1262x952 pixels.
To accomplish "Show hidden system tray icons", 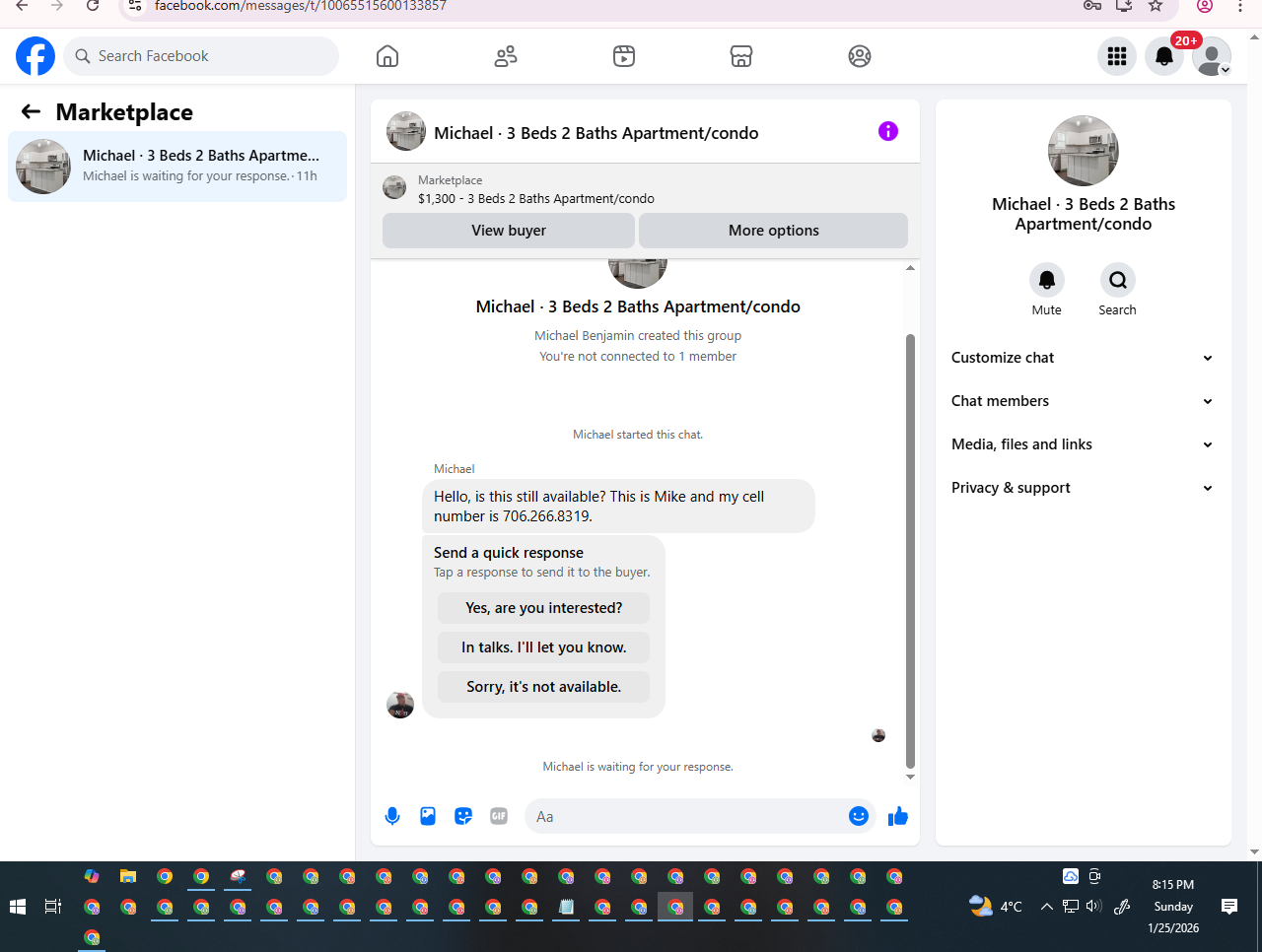I will pos(1047,907).
